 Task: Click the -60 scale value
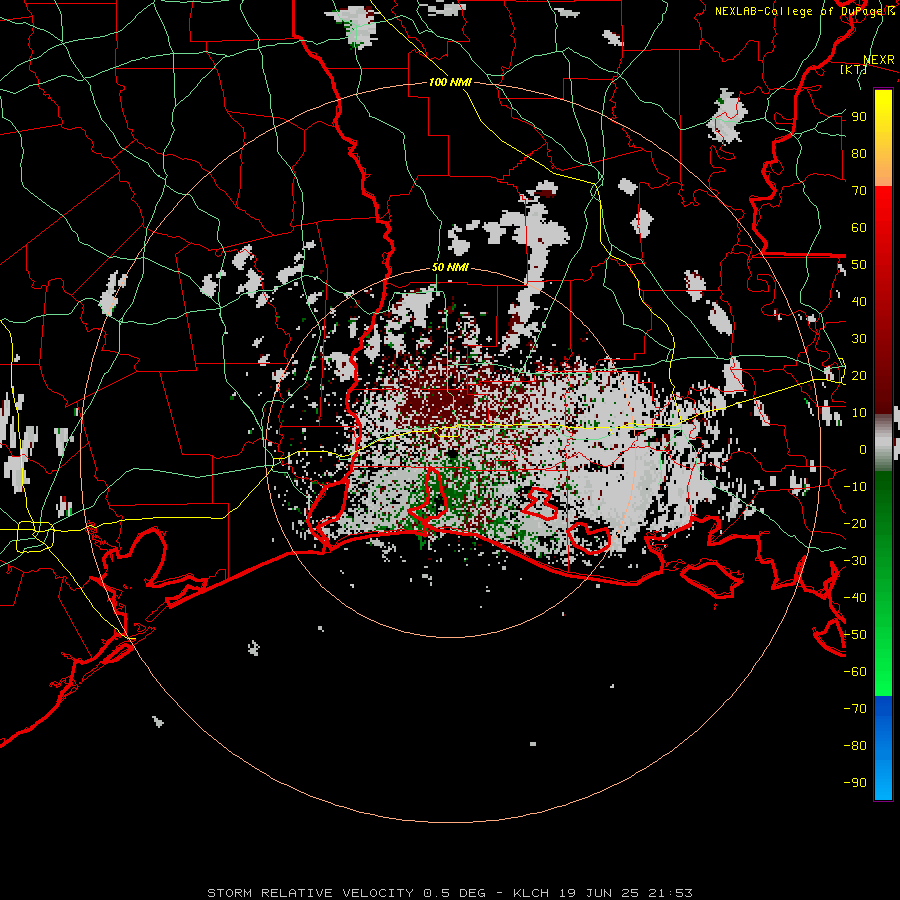855,672
